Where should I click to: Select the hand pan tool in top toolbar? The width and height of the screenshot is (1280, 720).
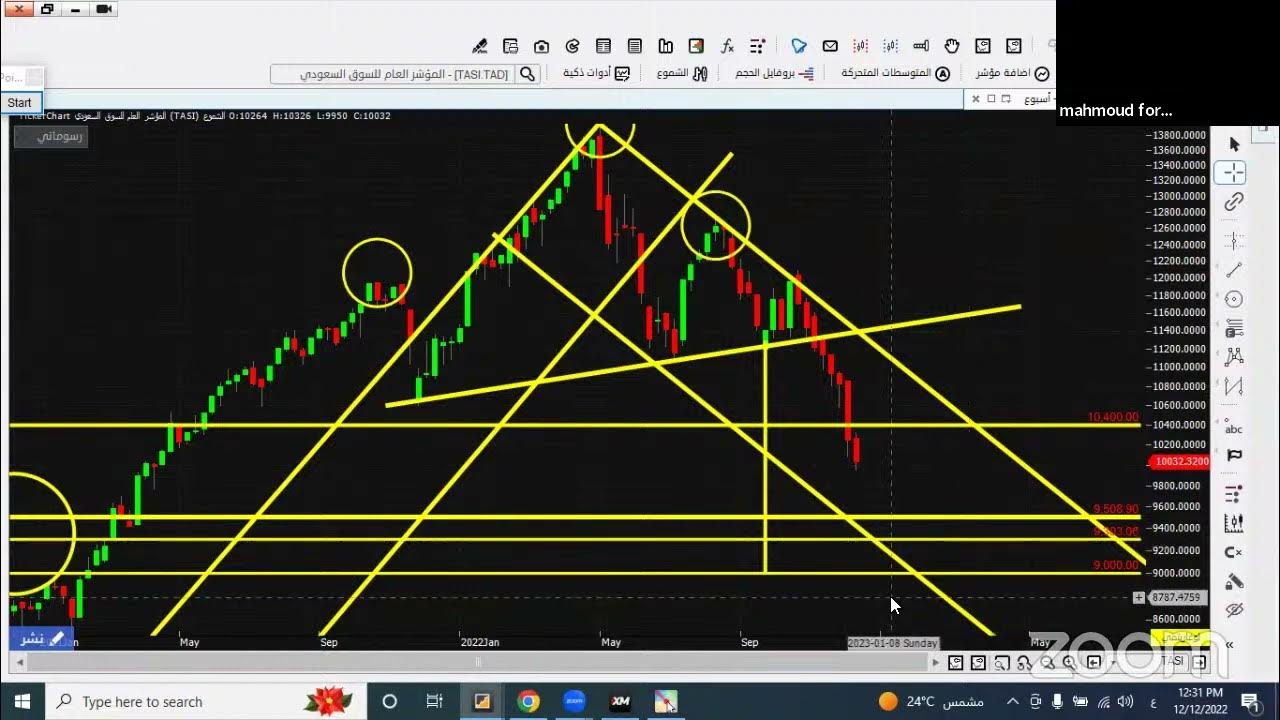pos(952,46)
